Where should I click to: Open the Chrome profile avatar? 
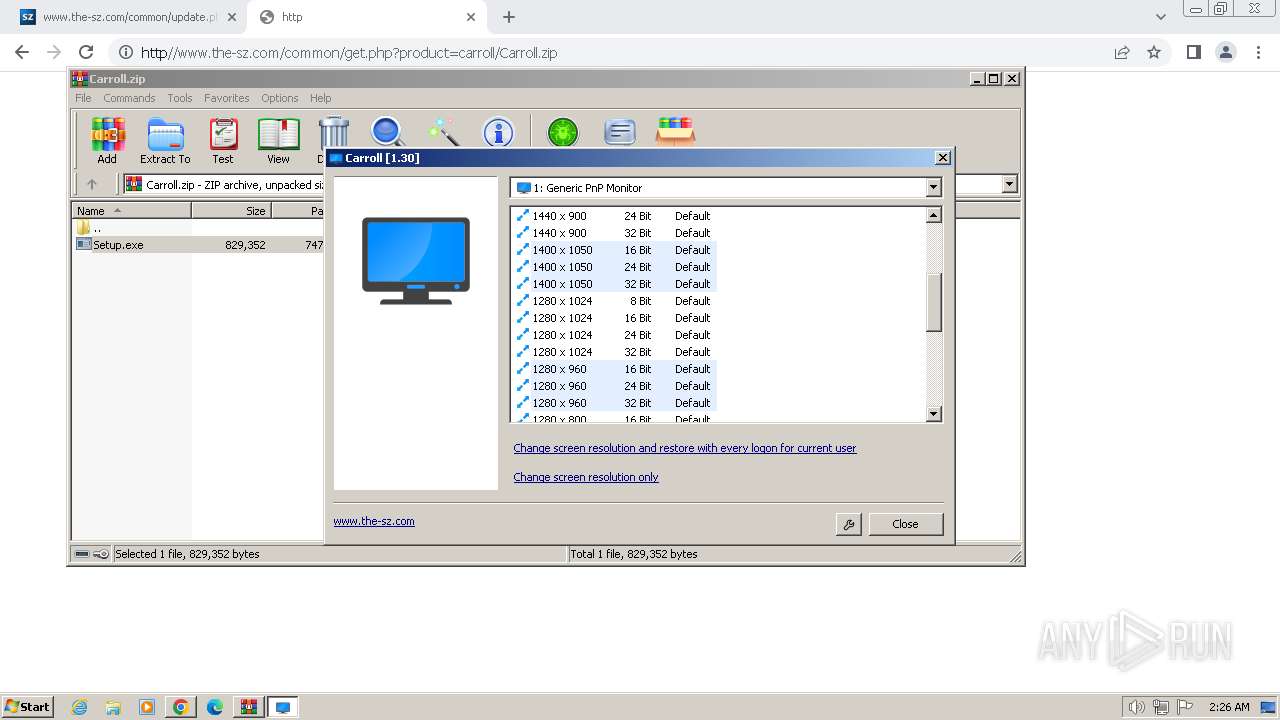coord(1225,52)
